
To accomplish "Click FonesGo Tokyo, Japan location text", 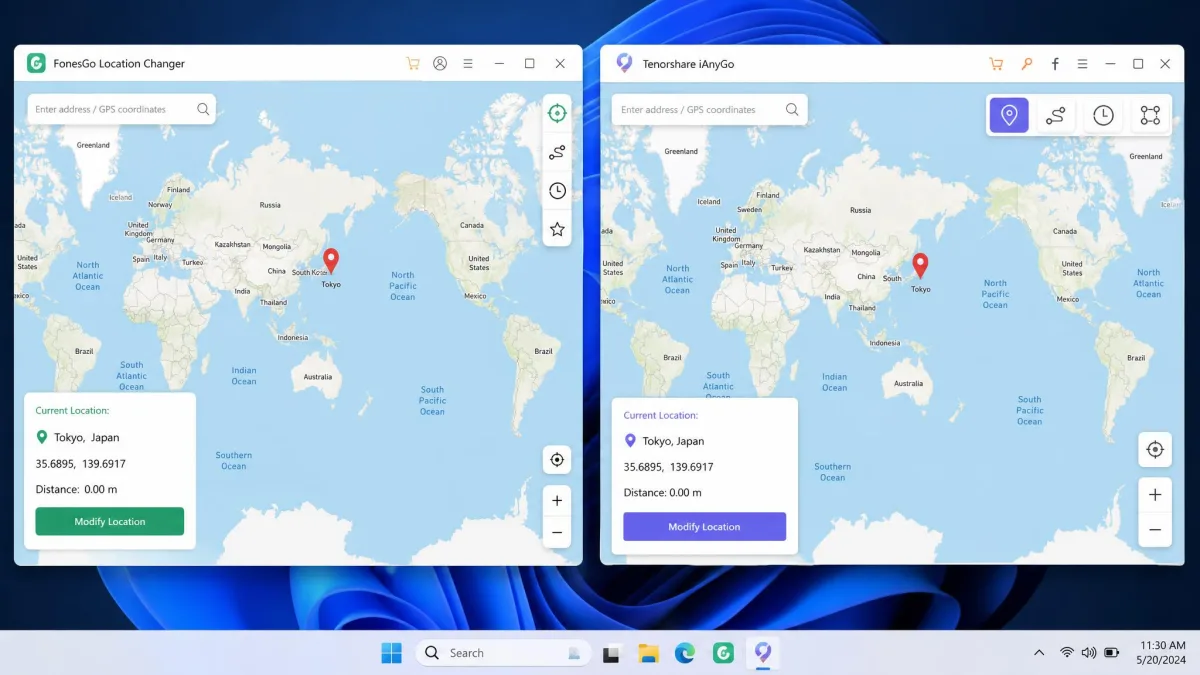I will 87,437.
